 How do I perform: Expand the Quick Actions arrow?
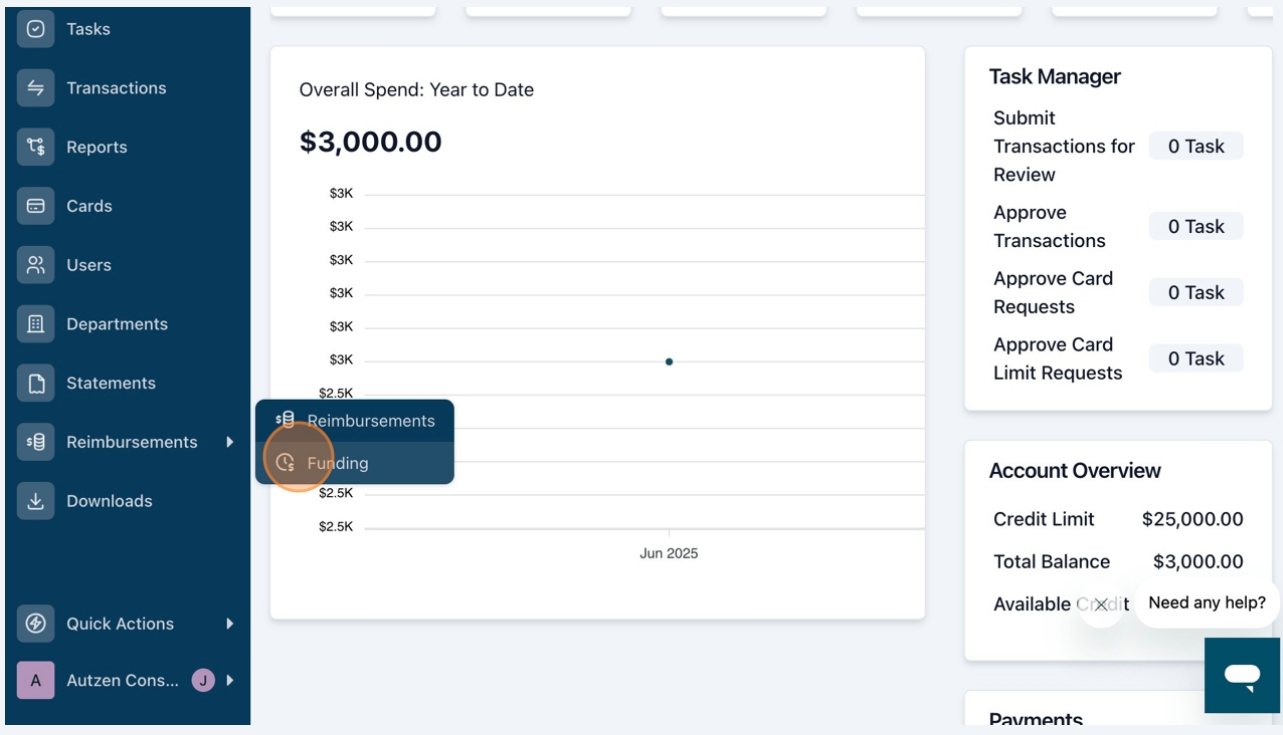pyautogui.click(x=230, y=624)
